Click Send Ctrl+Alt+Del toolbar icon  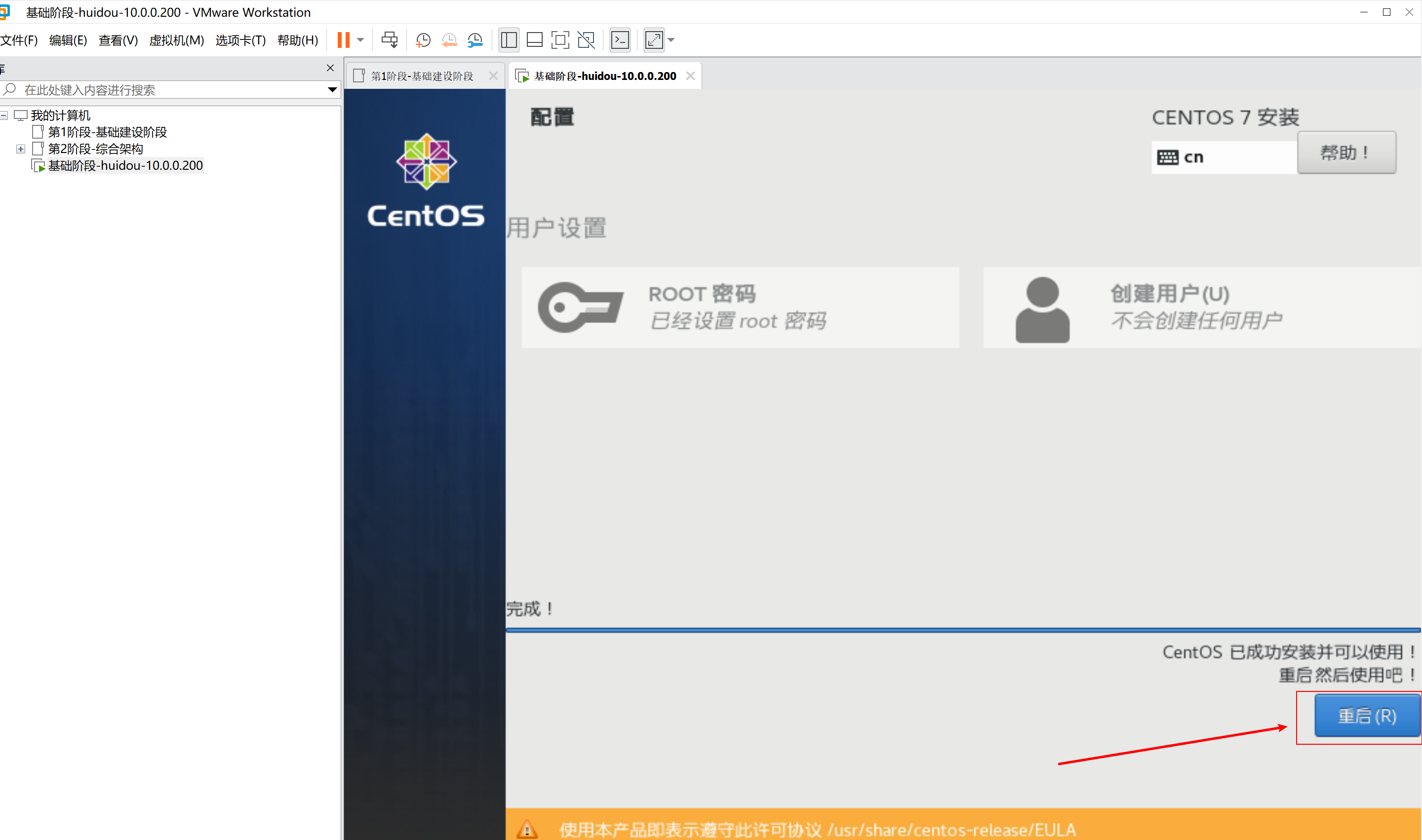click(390, 39)
